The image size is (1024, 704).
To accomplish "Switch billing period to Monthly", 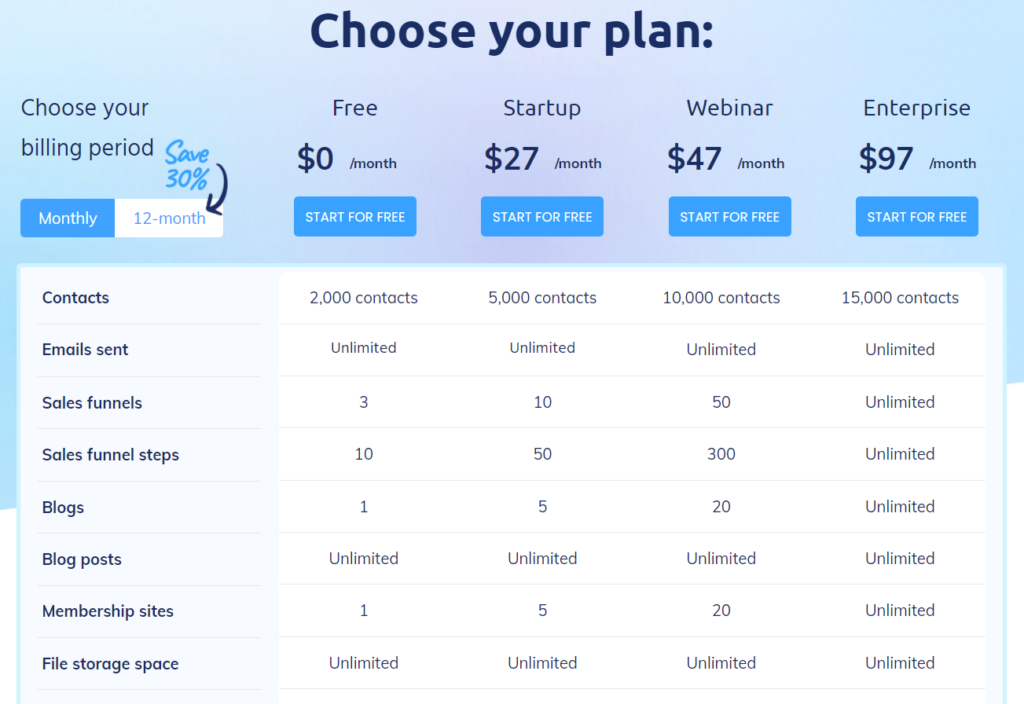I will click(x=67, y=217).
